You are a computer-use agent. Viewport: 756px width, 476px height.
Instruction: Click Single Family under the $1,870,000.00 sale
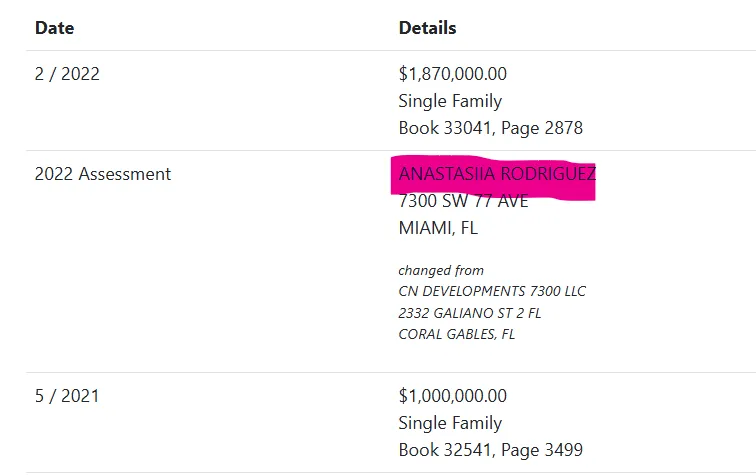(x=450, y=101)
